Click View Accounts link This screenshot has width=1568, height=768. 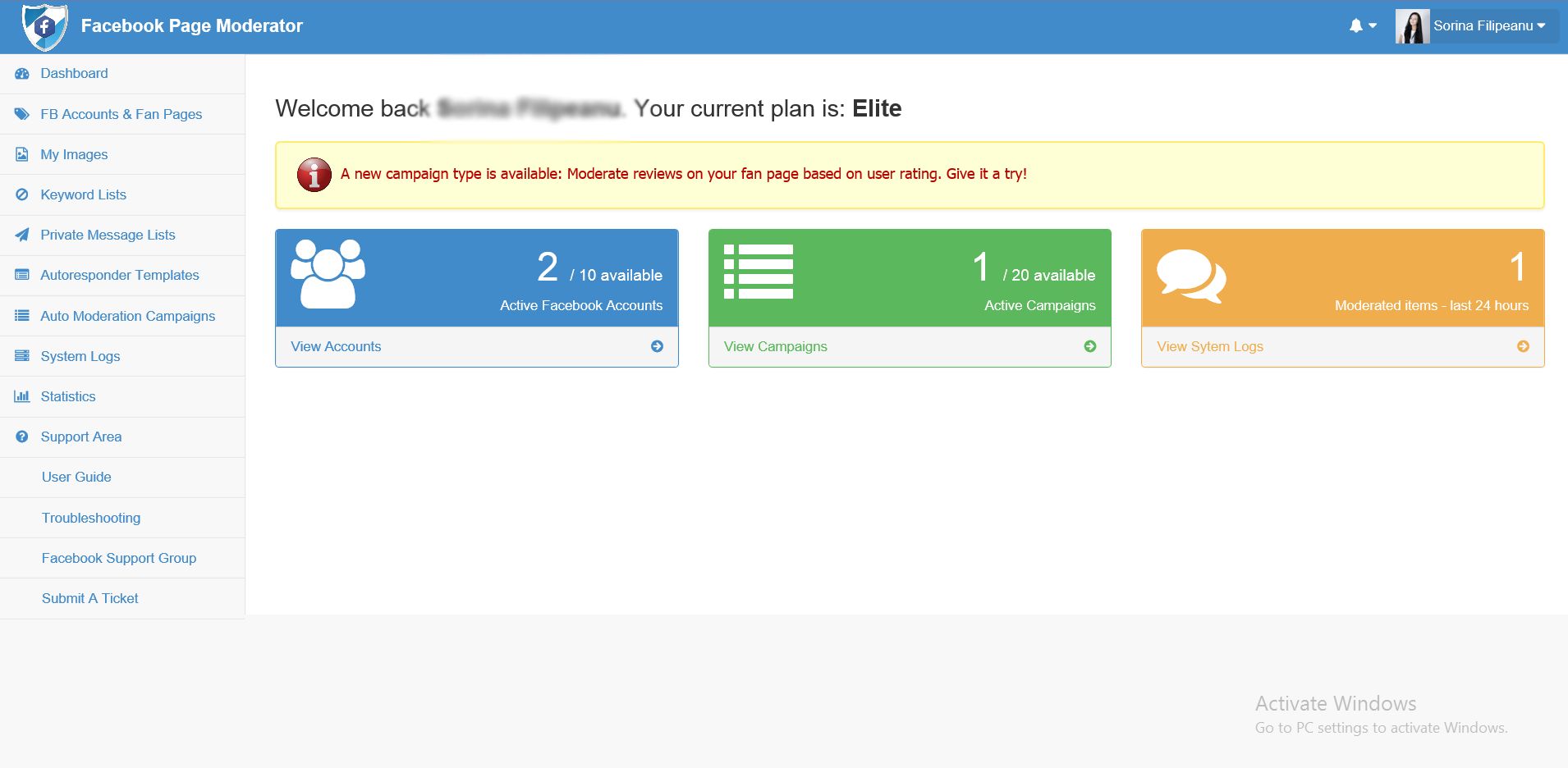(x=336, y=346)
